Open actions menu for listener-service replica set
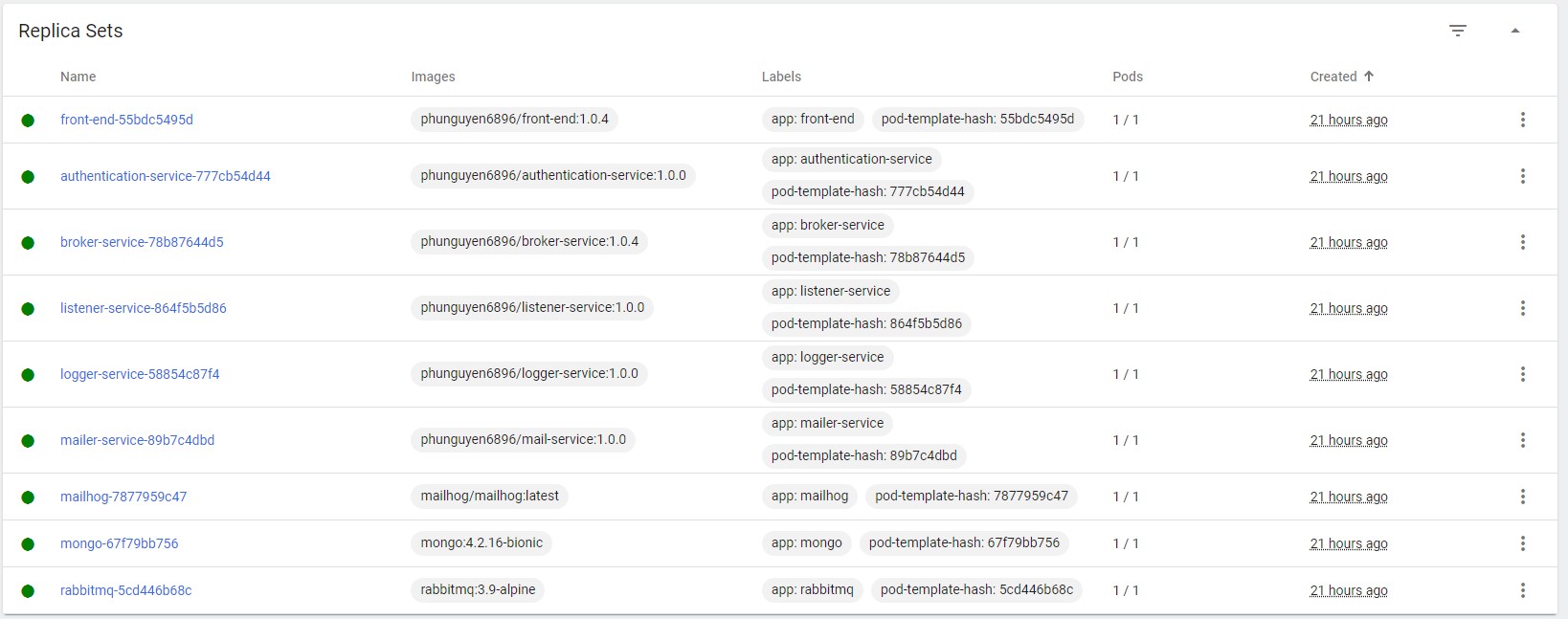 click(1522, 308)
